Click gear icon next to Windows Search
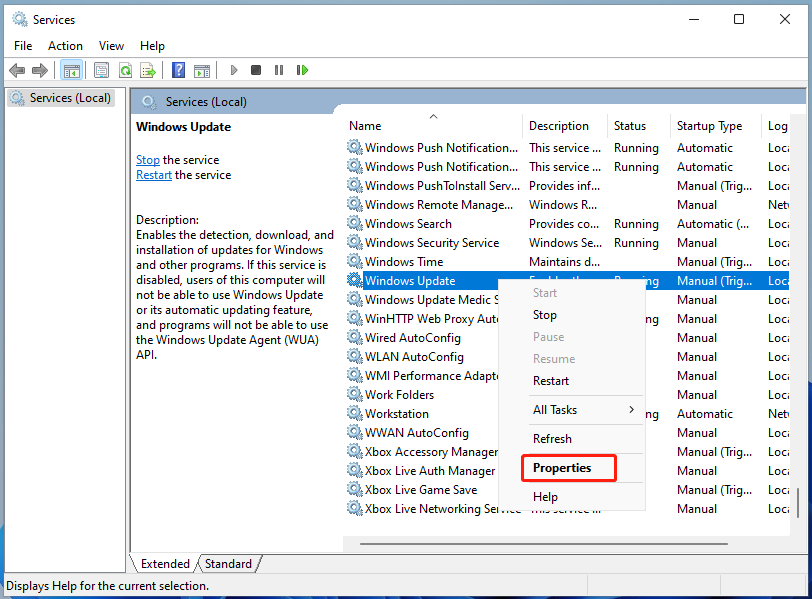 tap(355, 223)
